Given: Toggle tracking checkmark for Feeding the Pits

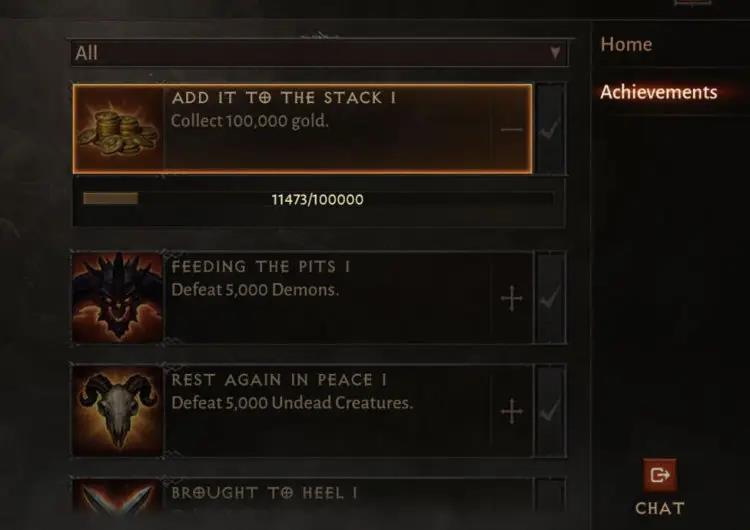Looking at the screenshot, I should 551,298.
